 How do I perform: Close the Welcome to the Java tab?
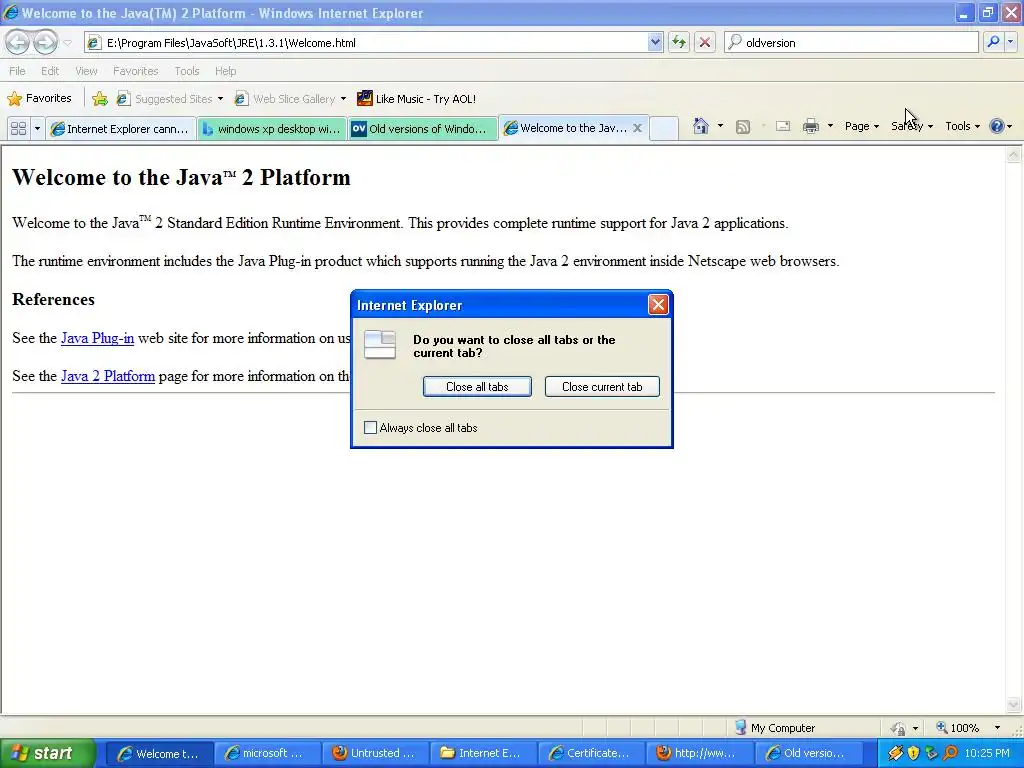637,128
